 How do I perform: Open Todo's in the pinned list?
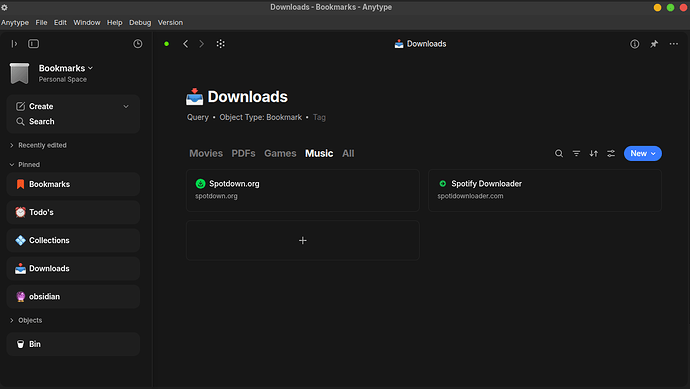(x=73, y=212)
